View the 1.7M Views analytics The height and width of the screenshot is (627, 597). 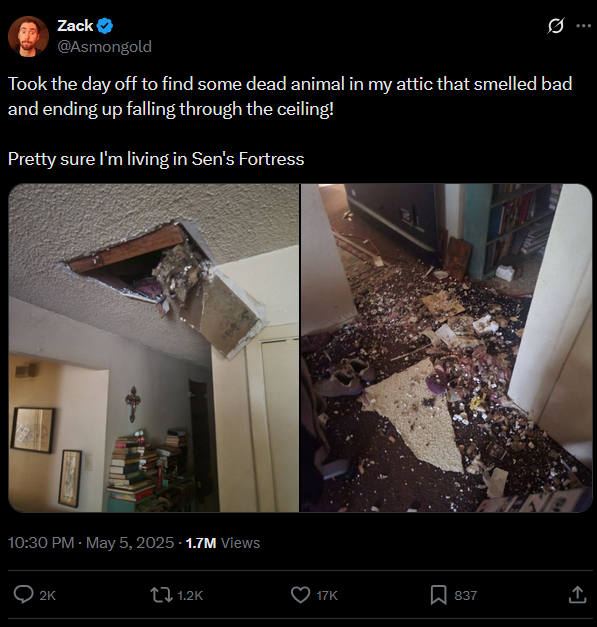point(223,543)
